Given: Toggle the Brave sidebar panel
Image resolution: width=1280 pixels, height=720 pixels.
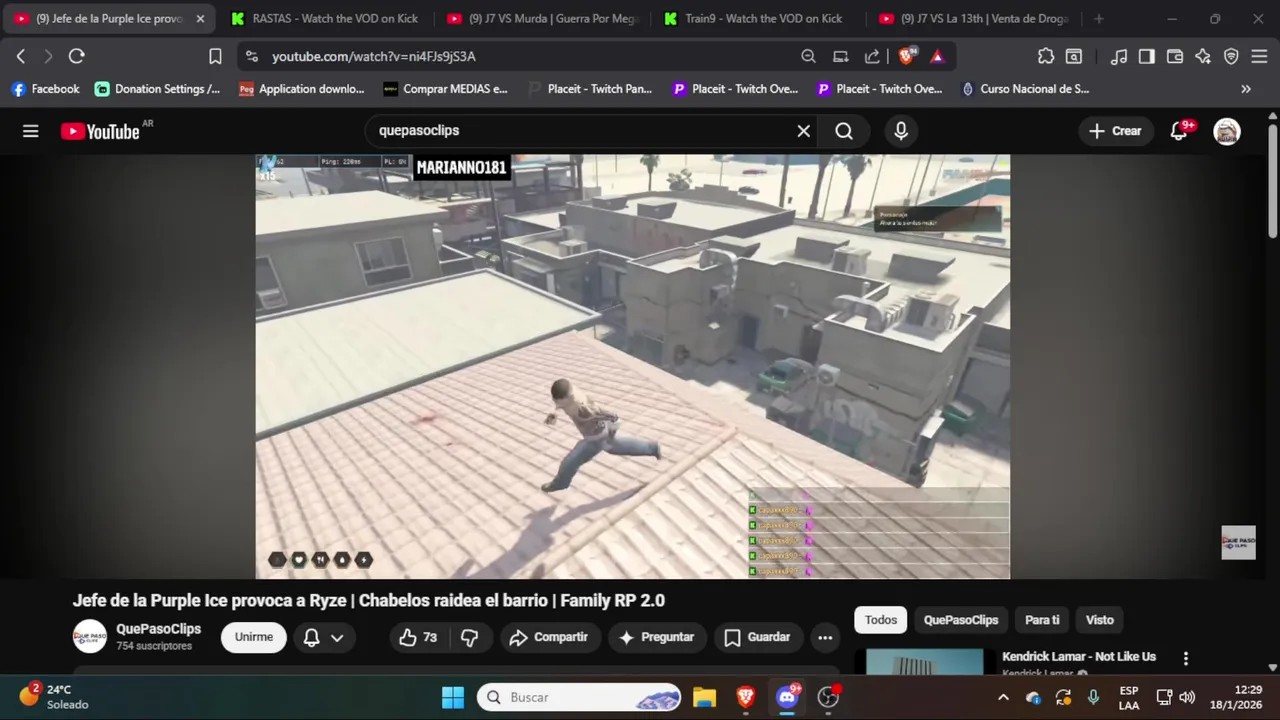Looking at the screenshot, I should coord(1147,57).
